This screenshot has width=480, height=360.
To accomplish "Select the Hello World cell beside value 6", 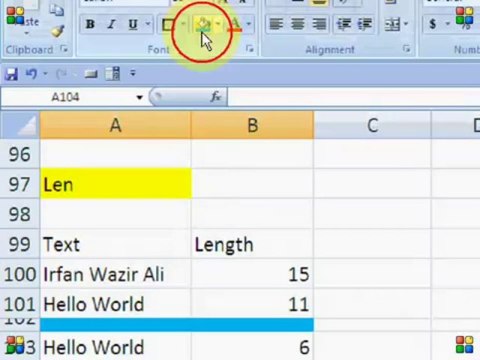I will [115, 347].
